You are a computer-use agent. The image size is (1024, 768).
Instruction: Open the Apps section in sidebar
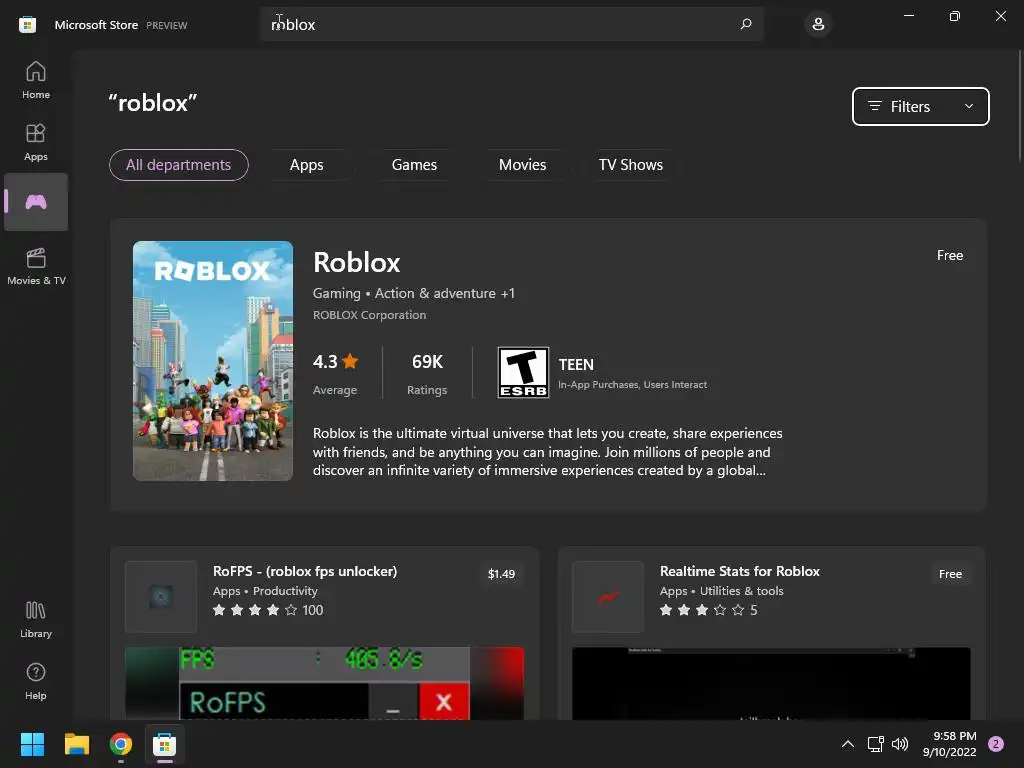coord(36,142)
